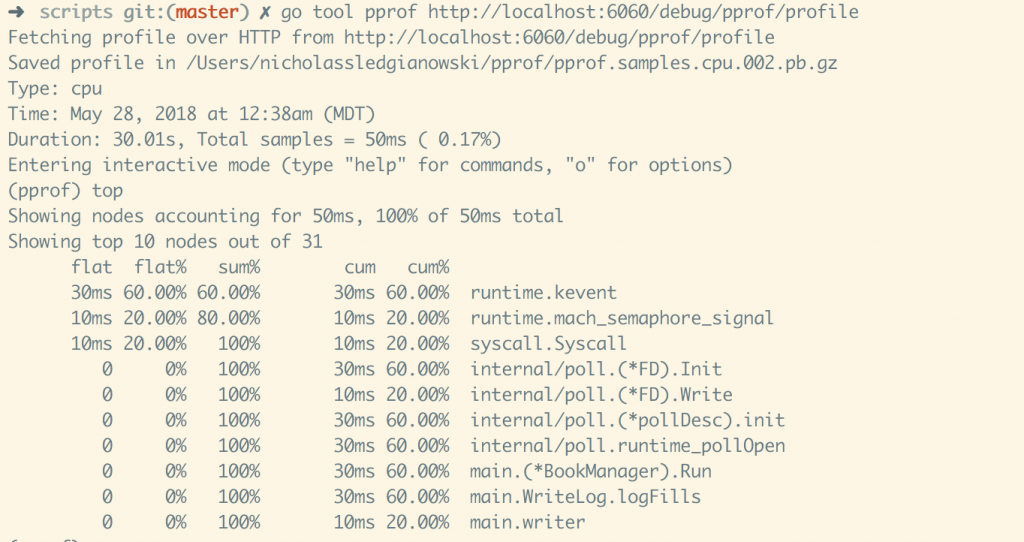Click the main.writer function name
The image size is (1024, 542).
coord(527,522)
